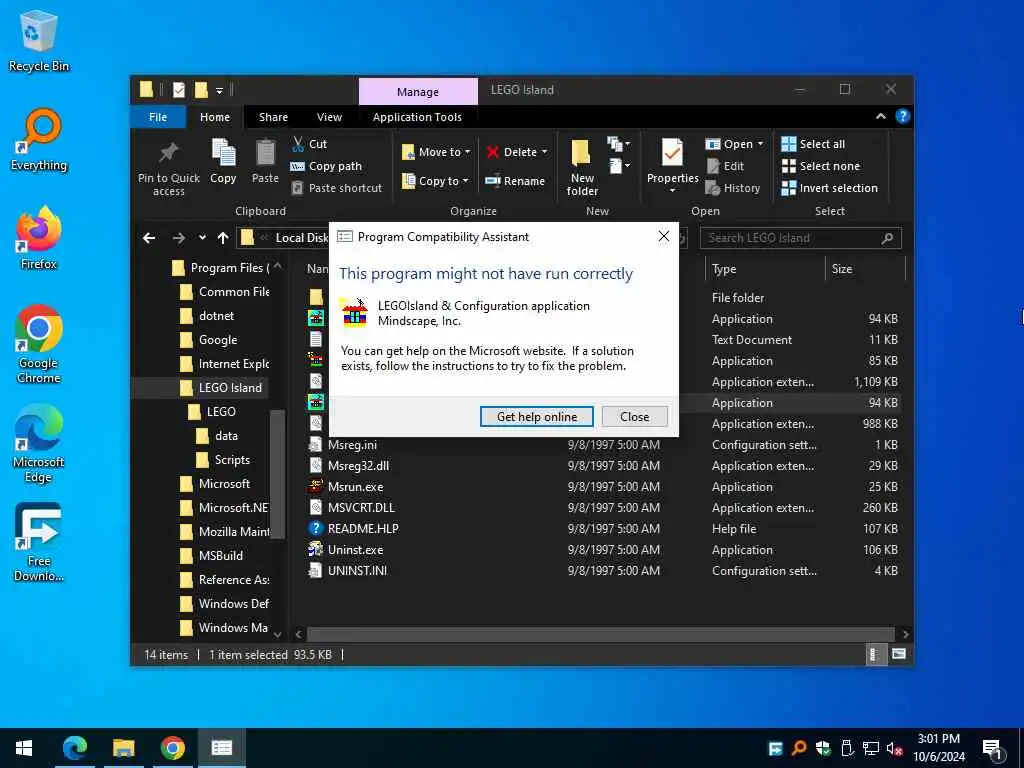Select the dotnet folder in the tree

click(207, 316)
